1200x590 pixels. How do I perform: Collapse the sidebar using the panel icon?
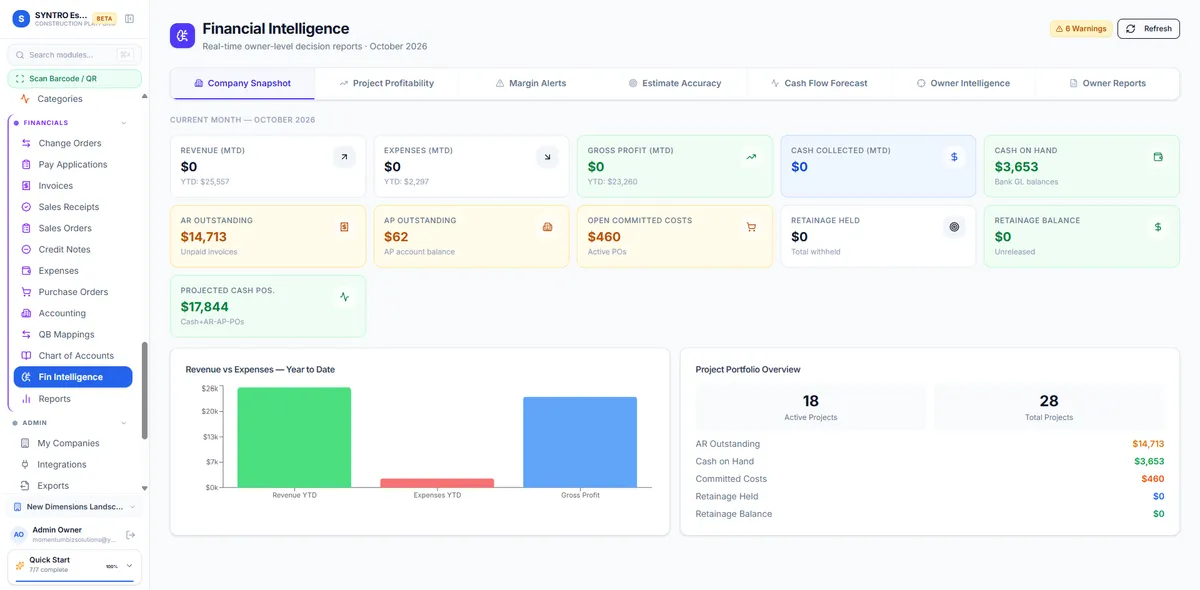pos(129,19)
